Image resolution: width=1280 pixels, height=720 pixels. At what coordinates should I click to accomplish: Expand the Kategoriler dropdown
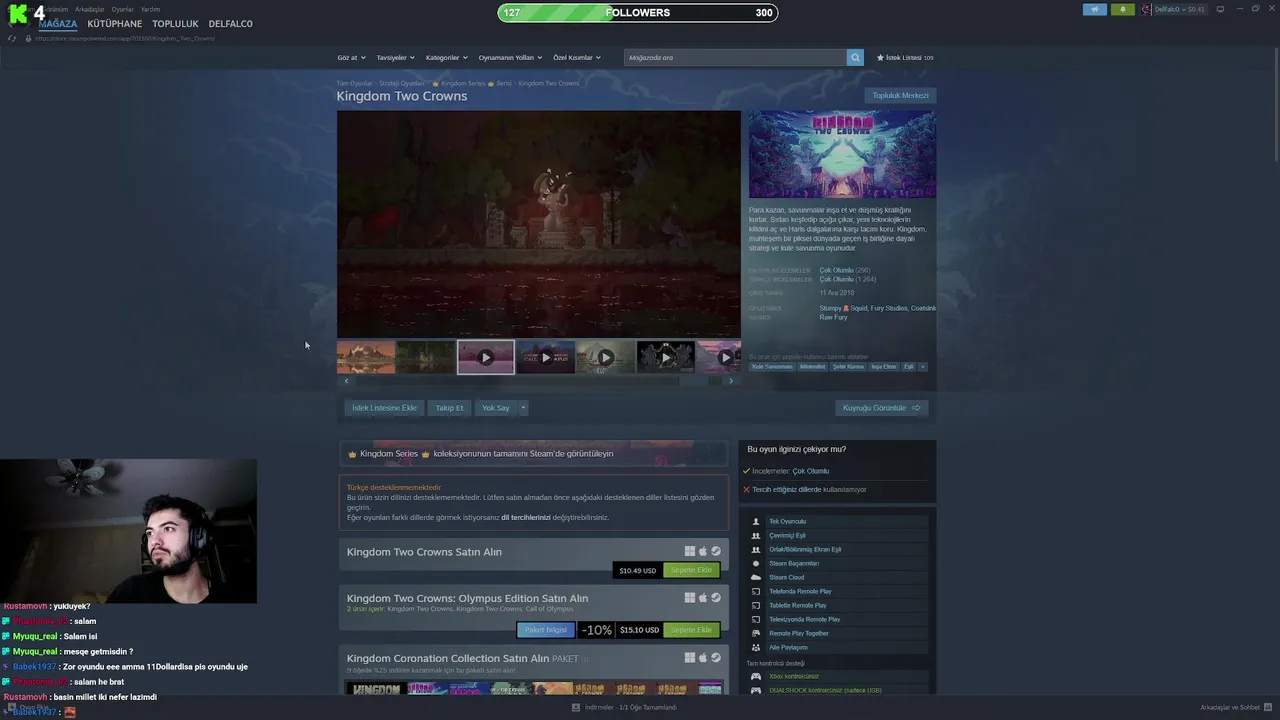(446, 58)
